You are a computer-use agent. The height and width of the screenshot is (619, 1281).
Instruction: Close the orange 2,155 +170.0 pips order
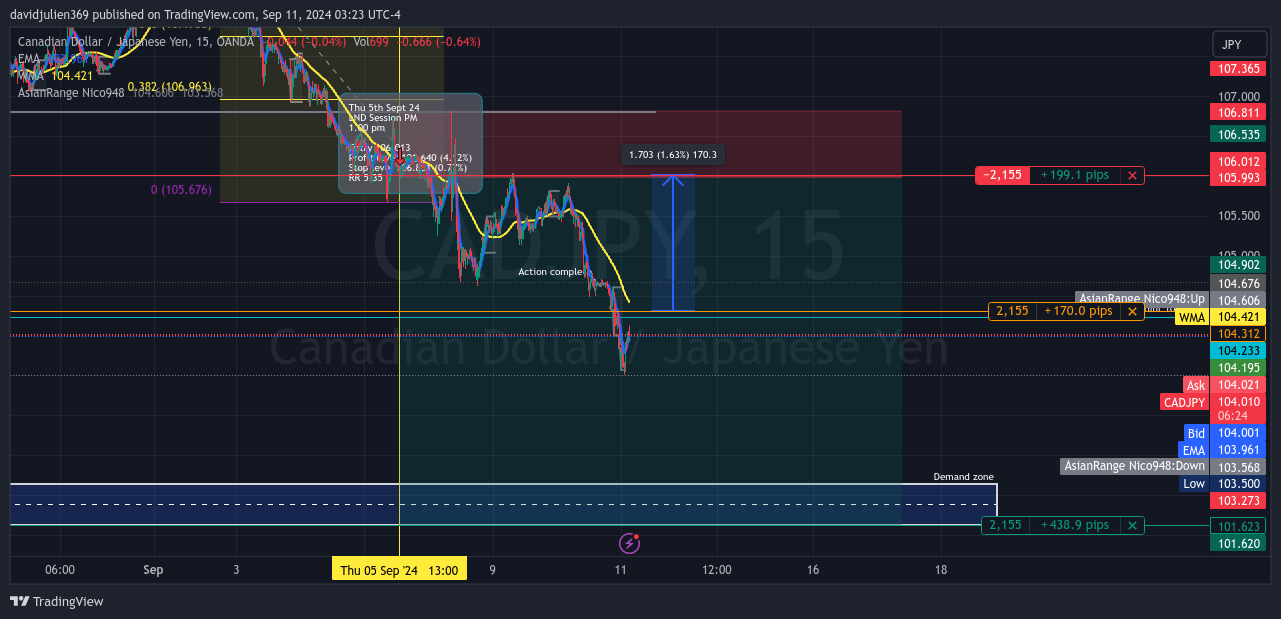(x=1132, y=311)
